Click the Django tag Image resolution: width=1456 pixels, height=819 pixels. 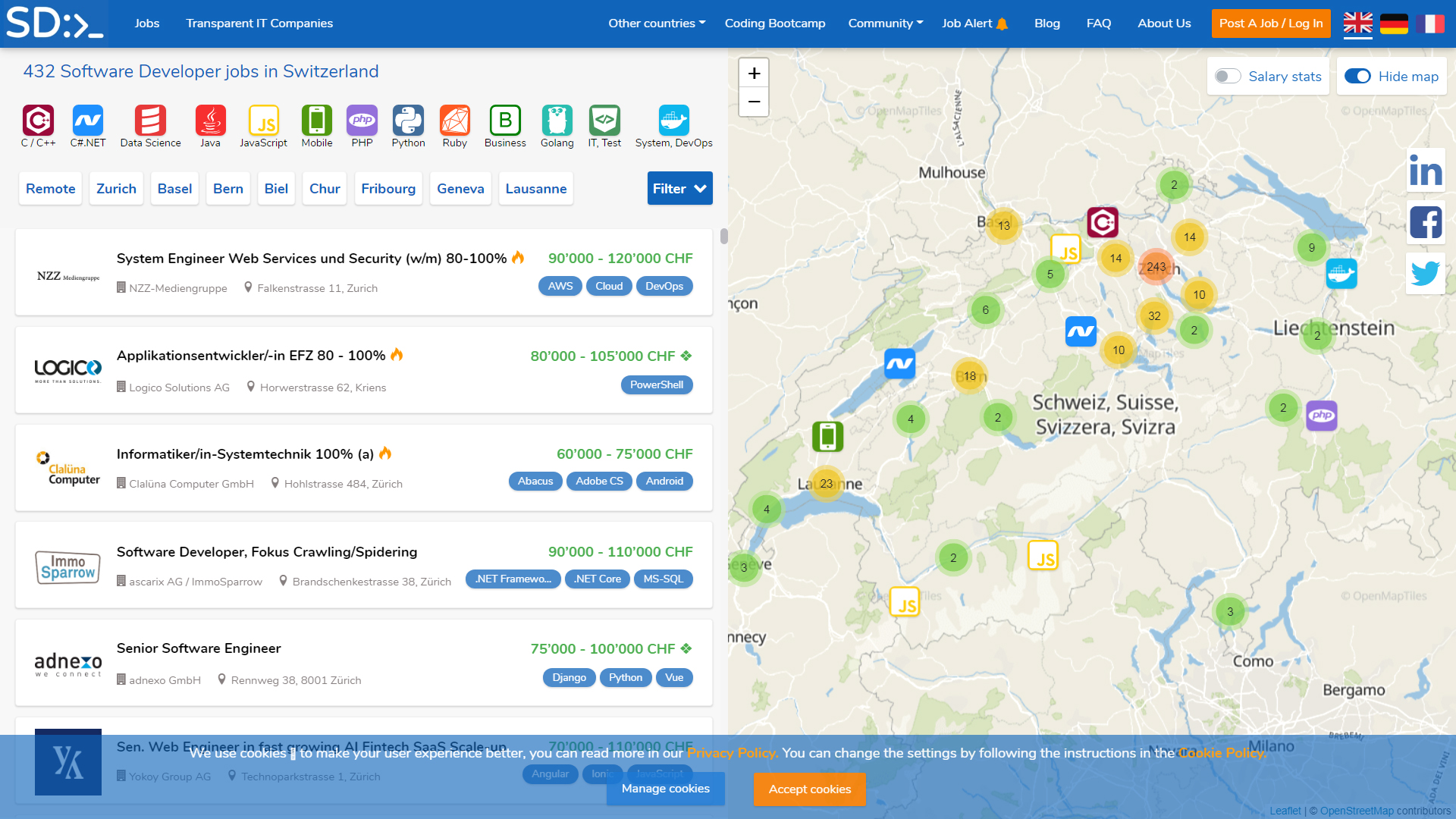point(570,677)
